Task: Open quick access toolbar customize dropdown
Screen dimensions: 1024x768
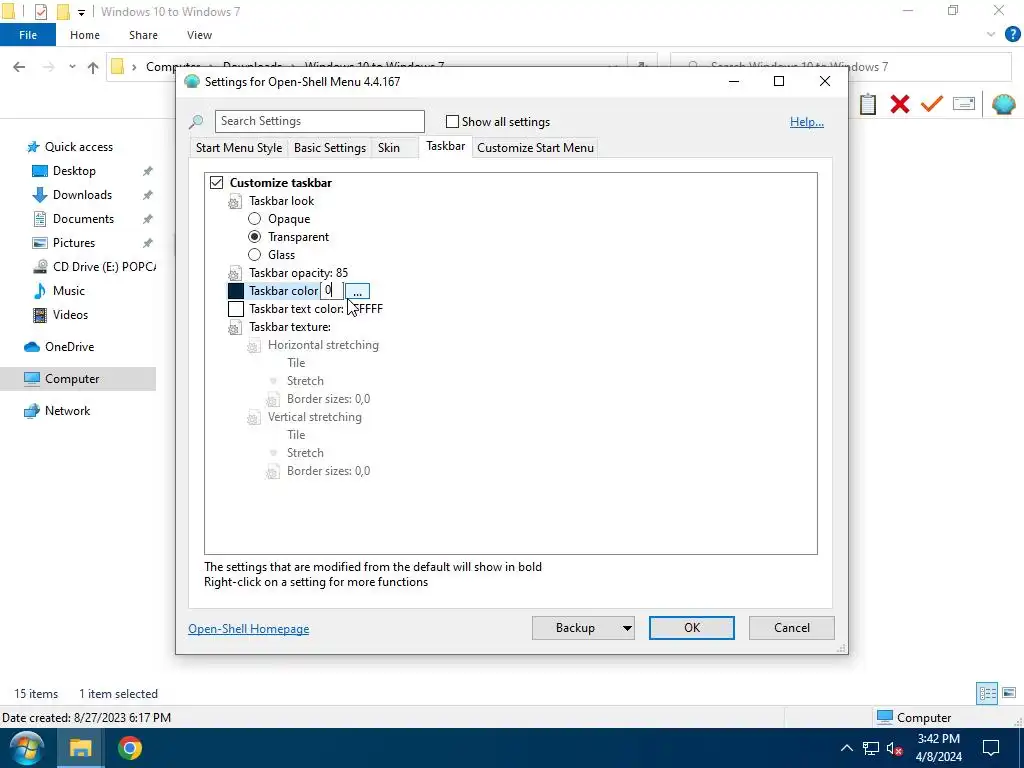Action: pyautogui.click(x=81, y=12)
